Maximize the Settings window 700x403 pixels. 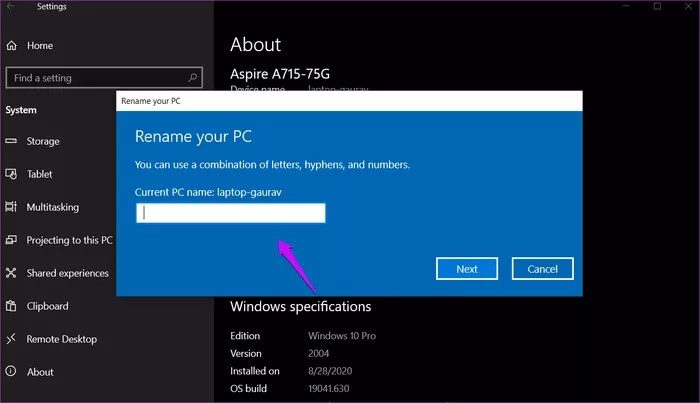657,6
